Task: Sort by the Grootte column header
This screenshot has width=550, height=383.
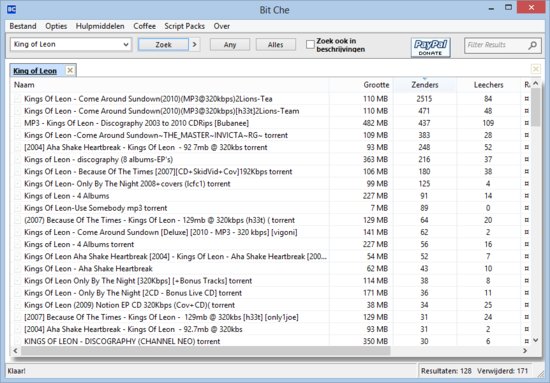Action: pos(361,85)
